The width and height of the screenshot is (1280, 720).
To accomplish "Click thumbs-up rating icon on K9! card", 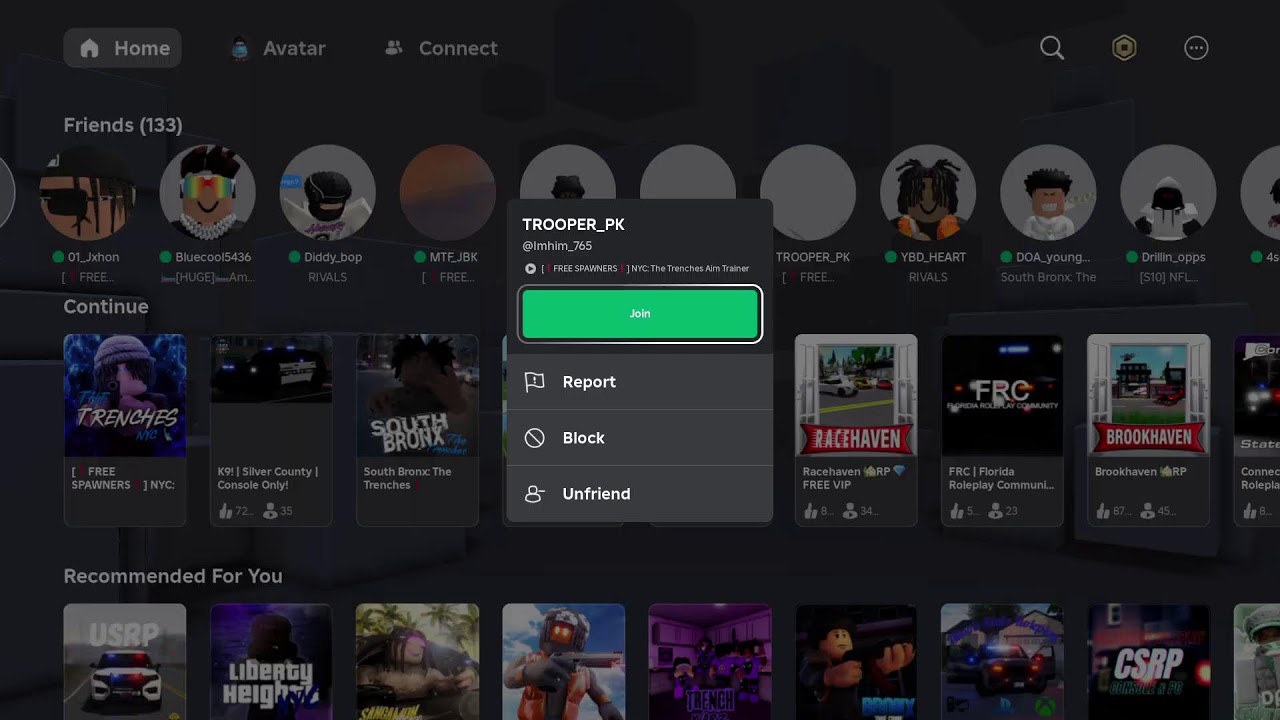I will click(x=225, y=511).
